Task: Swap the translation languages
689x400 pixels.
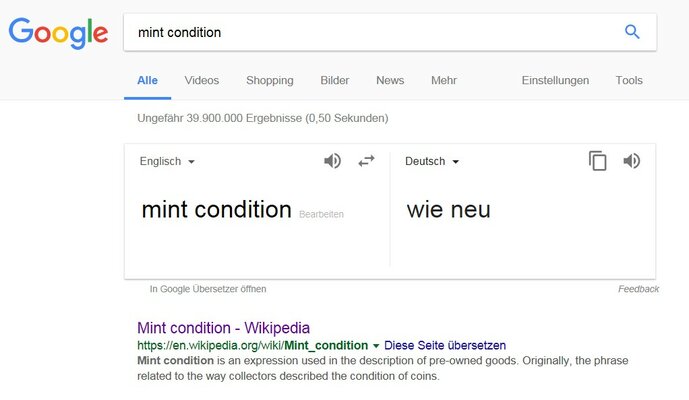Action: tap(366, 161)
